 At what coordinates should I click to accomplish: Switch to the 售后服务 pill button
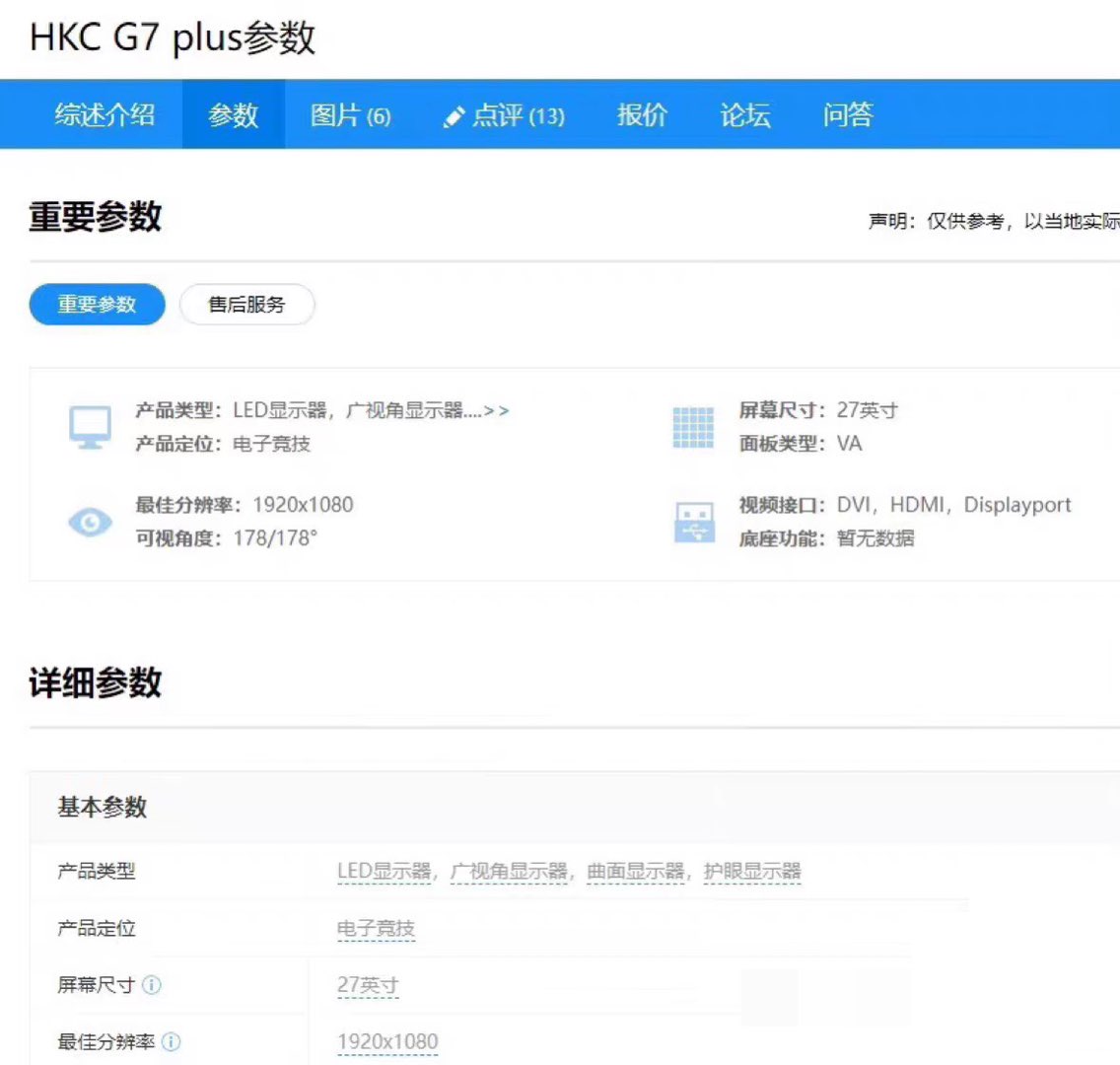(x=246, y=305)
